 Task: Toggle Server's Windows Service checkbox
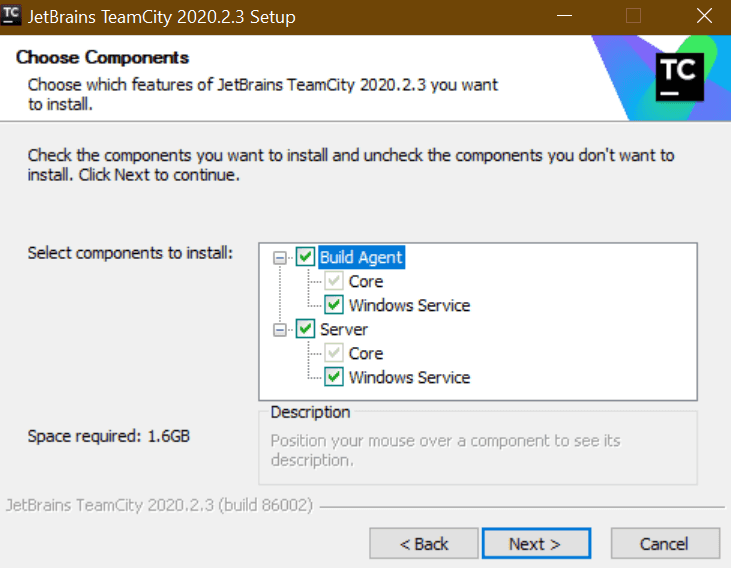coord(335,377)
